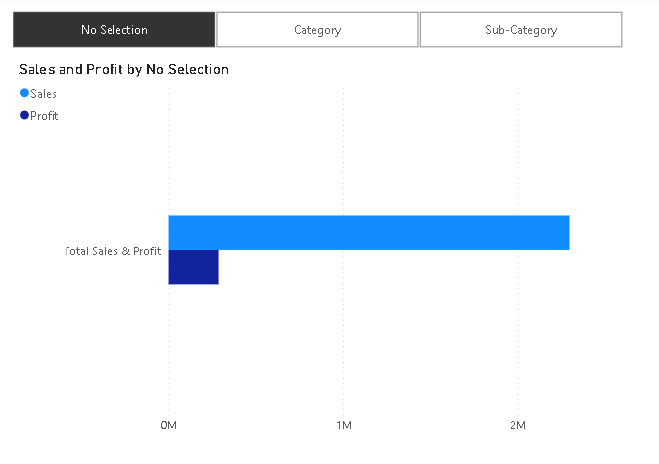Click the dark blue Profit legend marker
659x464 pixels.
[25, 115]
